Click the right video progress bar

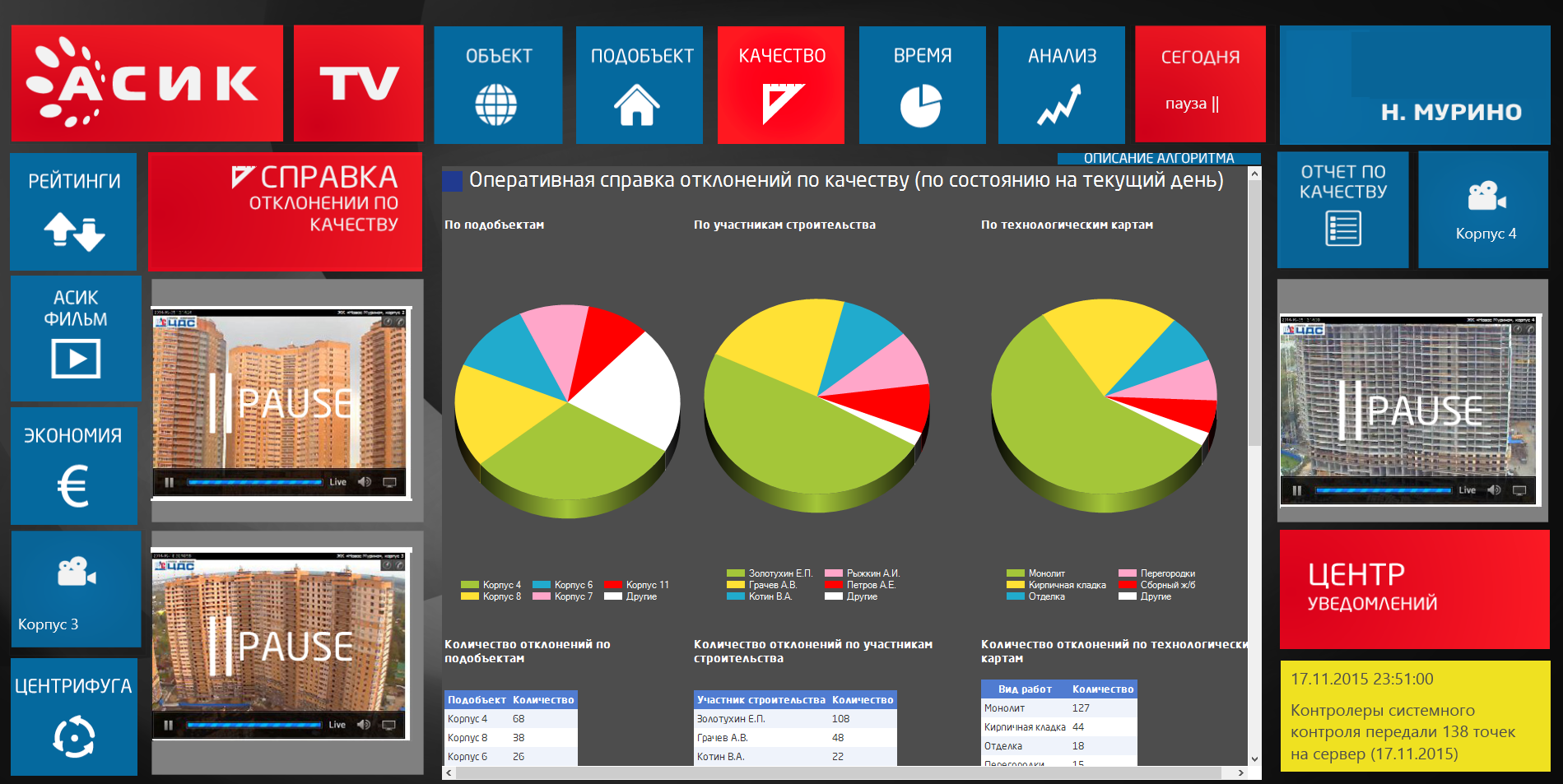point(1384,490)
